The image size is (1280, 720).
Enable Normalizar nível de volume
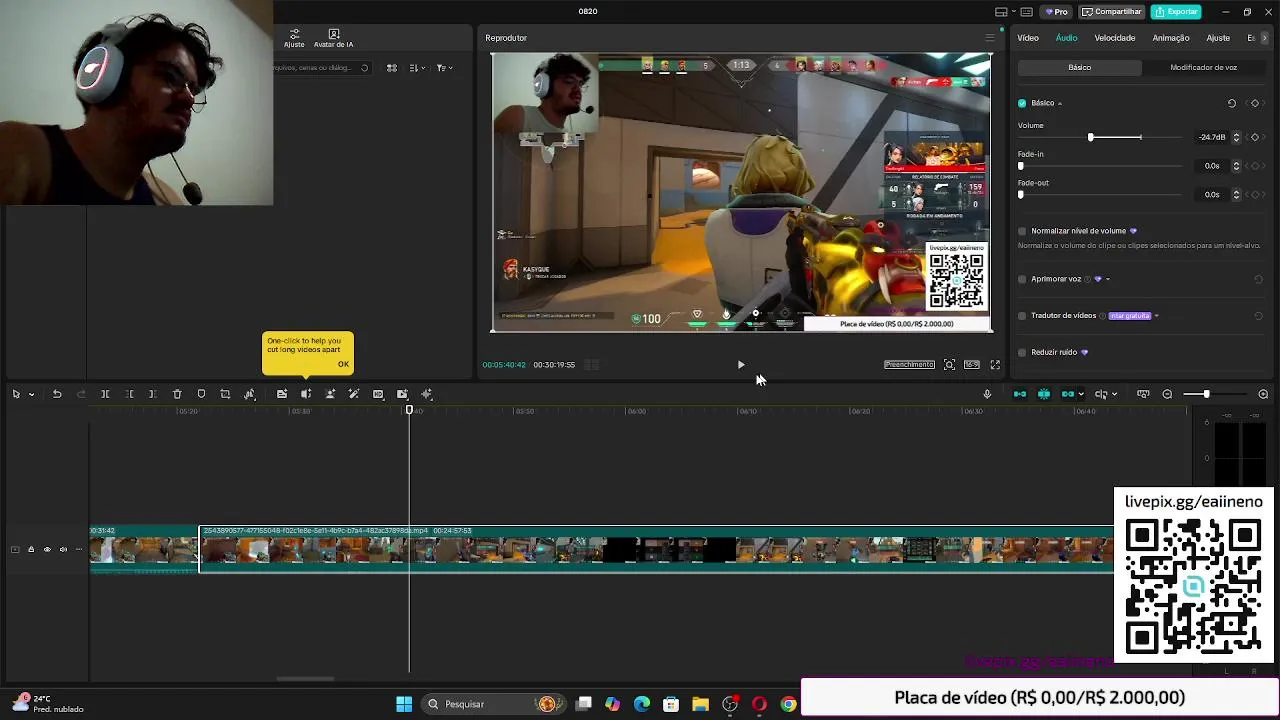[1022, 231]
